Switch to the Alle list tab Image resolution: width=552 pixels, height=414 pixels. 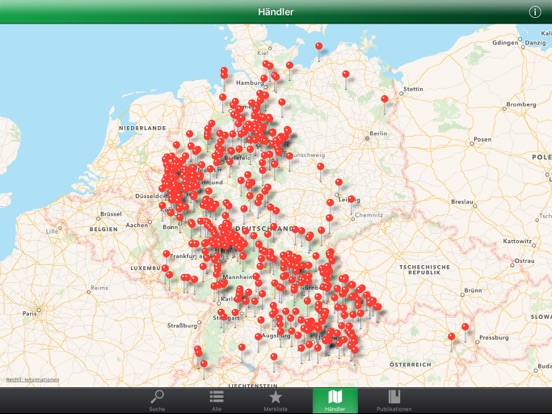click(217, 401)
